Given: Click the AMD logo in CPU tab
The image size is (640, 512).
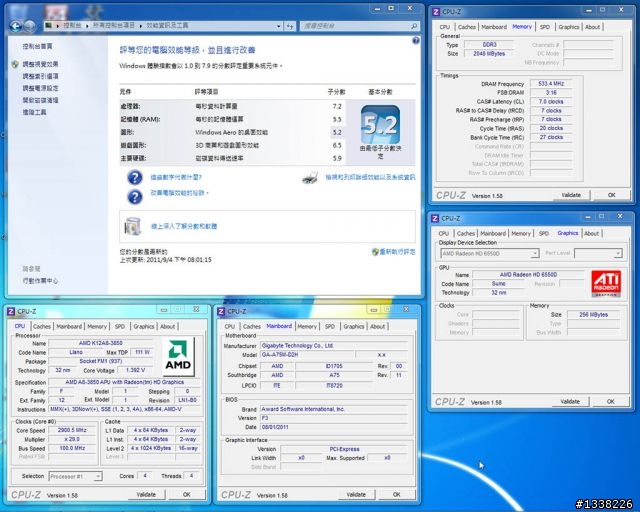Looking at the screenshot, I should pos(178,356).
